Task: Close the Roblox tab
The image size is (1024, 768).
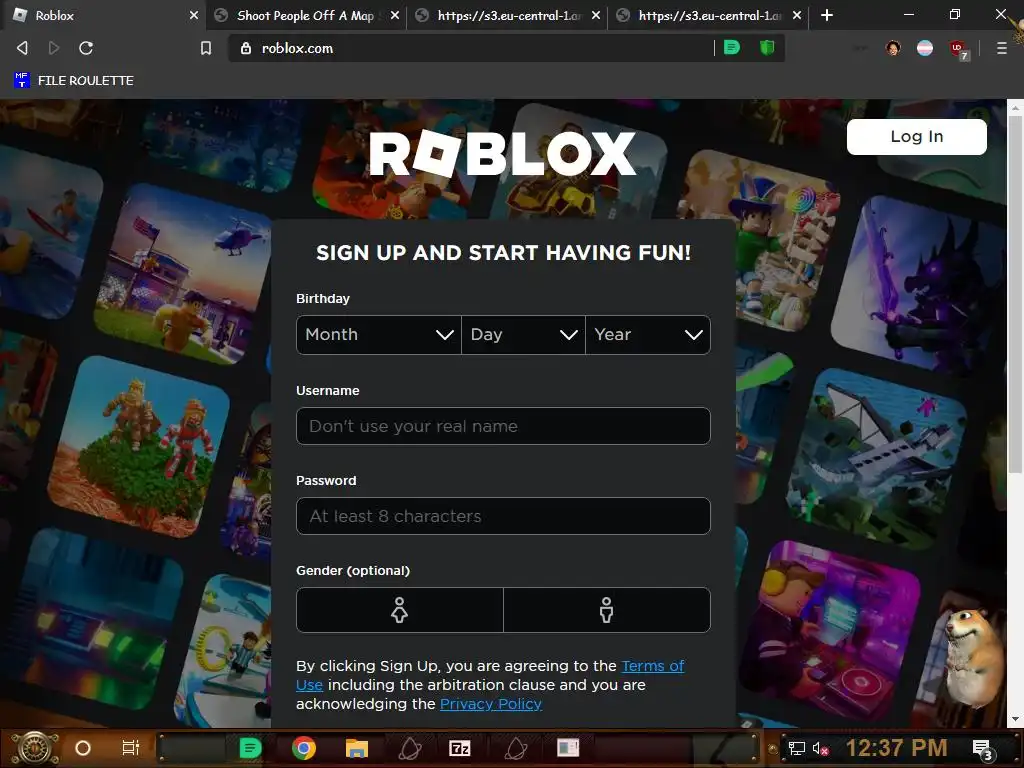Action: (194, 15)
